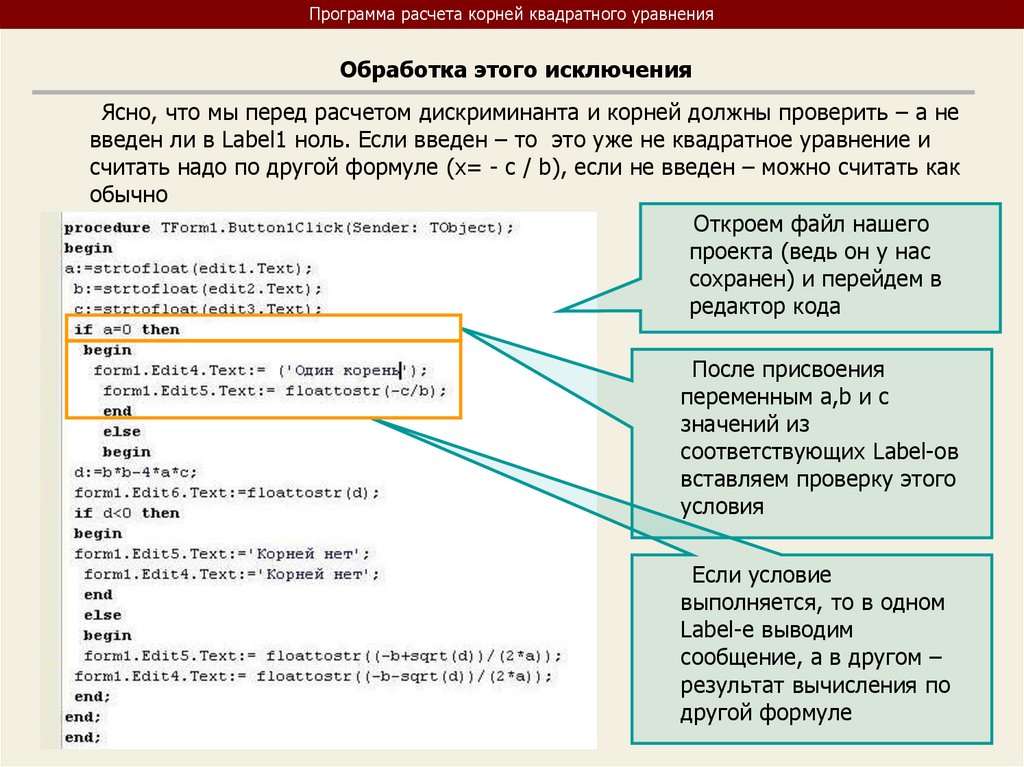Screen dimensions: 1024x767
Task: Click code line 'procedure TForm1.Button1Click(Sender: TObject);'
Action: (289, 228)
